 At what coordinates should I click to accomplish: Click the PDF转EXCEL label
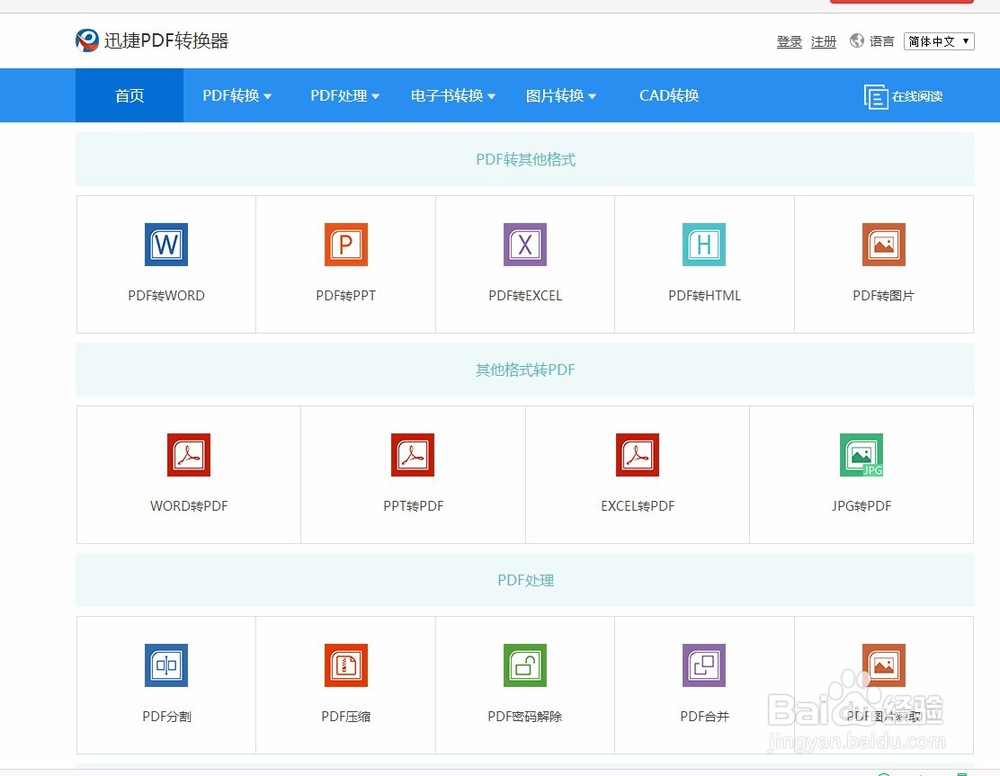(x=525, y=296)
